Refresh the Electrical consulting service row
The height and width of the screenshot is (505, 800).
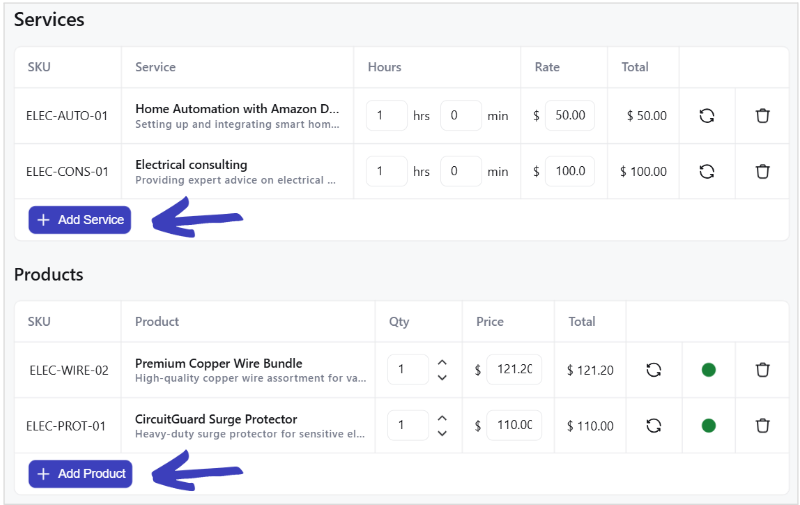(x=707, y=171)
